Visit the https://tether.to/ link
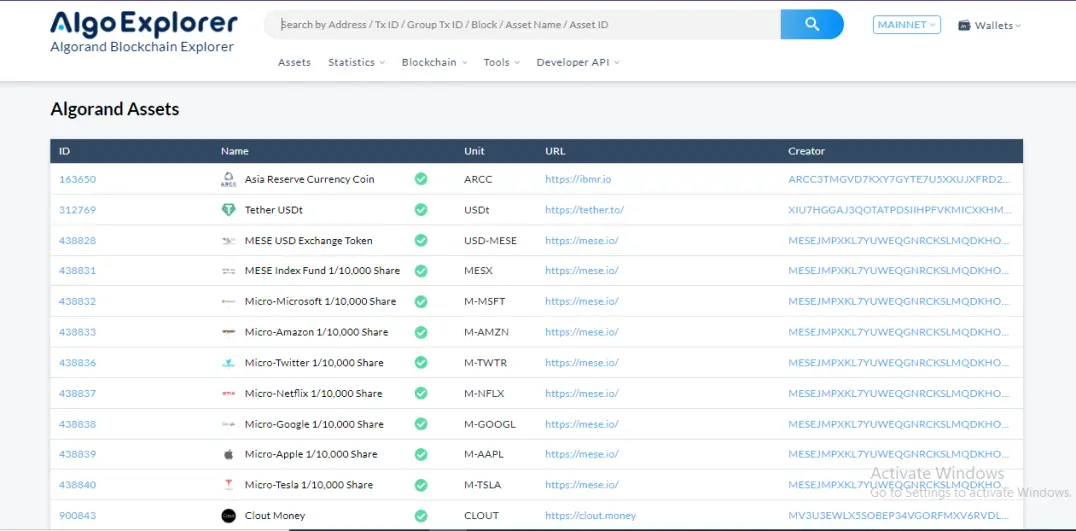The width and height of the screenshot is (1076, 531). click(585, 210)
